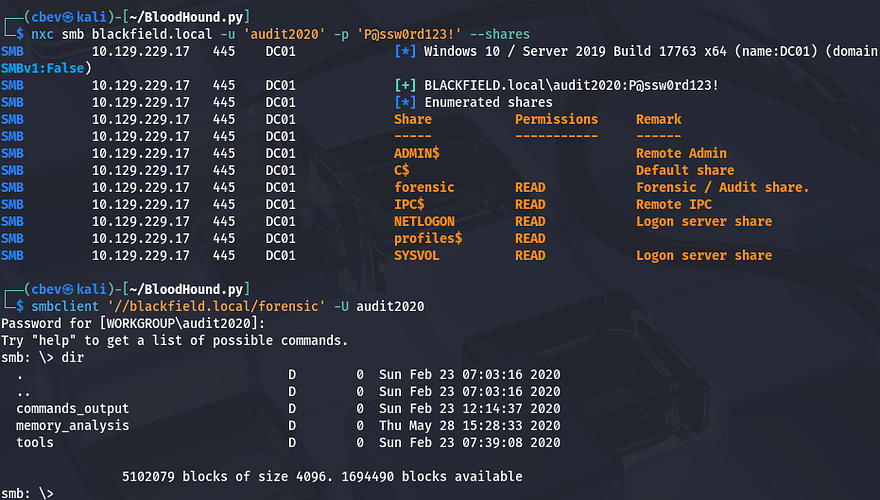Click the profiles$ share name

coord(428,238)
